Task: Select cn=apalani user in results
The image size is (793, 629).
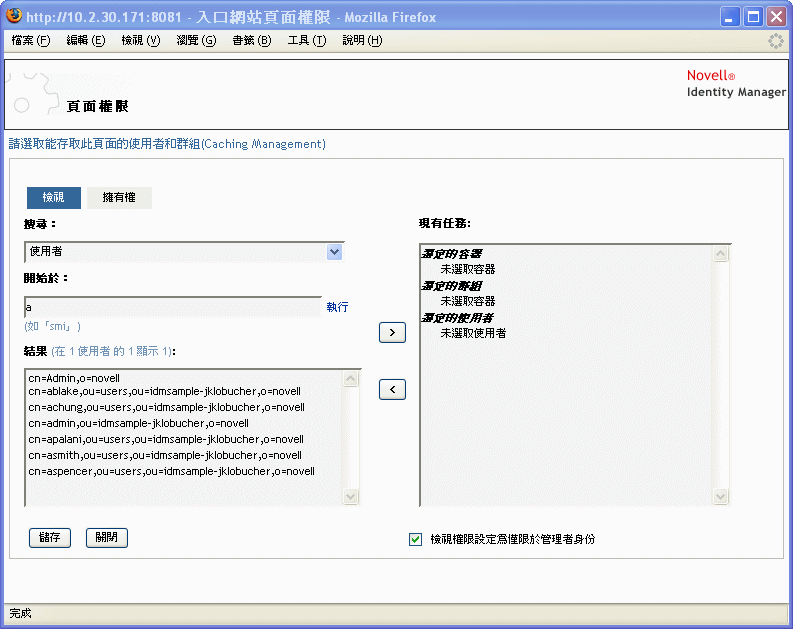Action: (166, 439)
